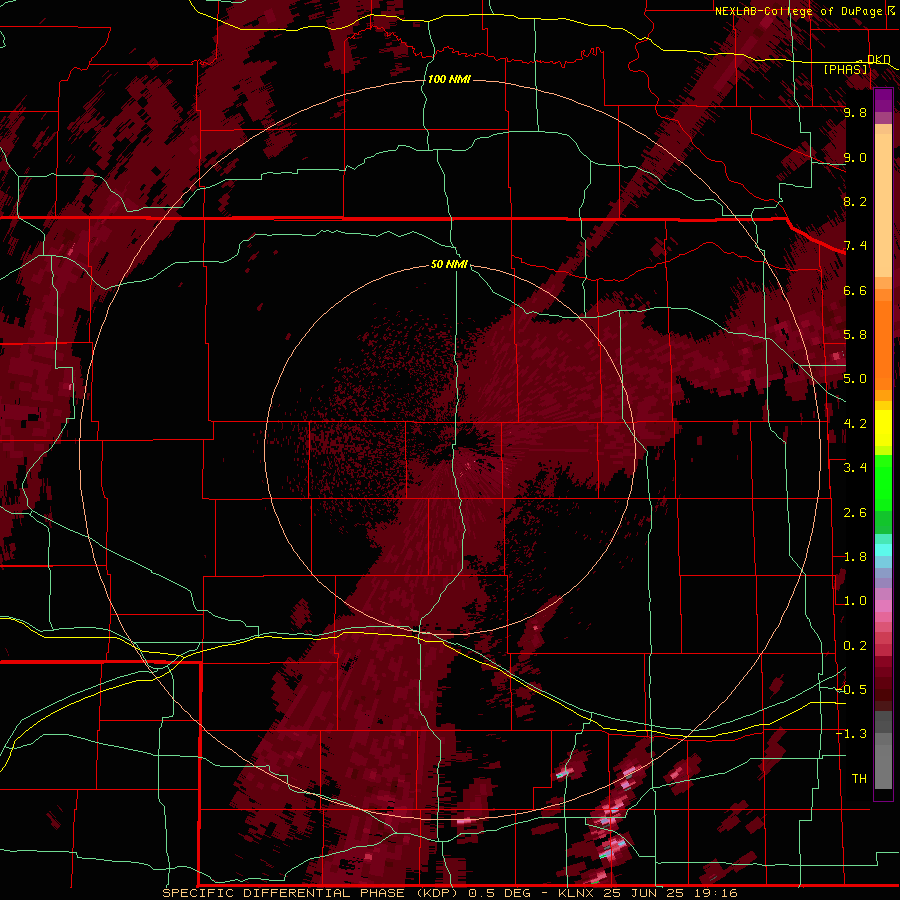Pick the yellow band of the color scale
This screenshot has height=900, width=900.
point(883,428)
